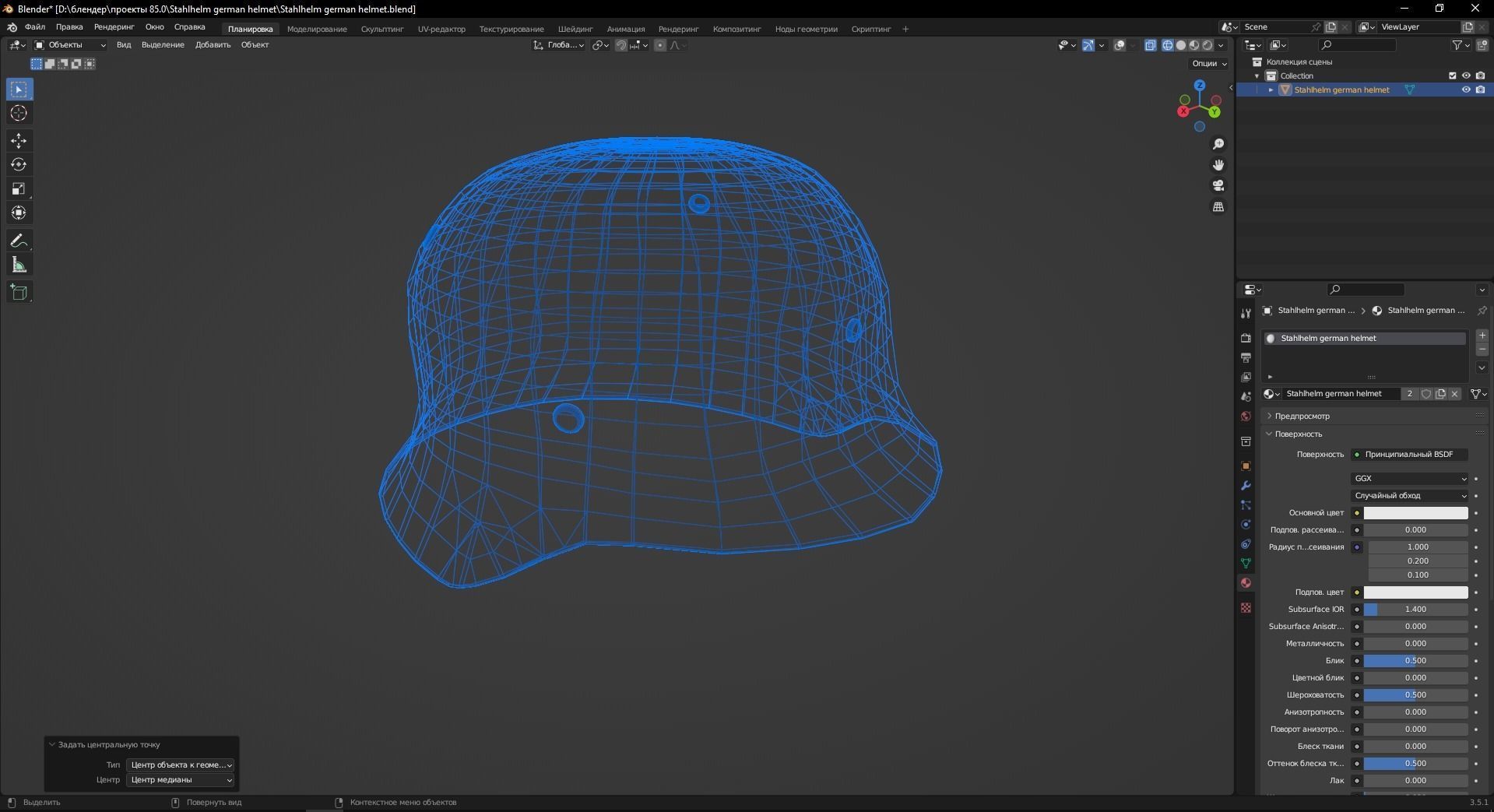Open the 'Случайный обход' subsurface method dropdown
The image size is (1494, 812).
pyautogui.click(x=1410, y=496)
